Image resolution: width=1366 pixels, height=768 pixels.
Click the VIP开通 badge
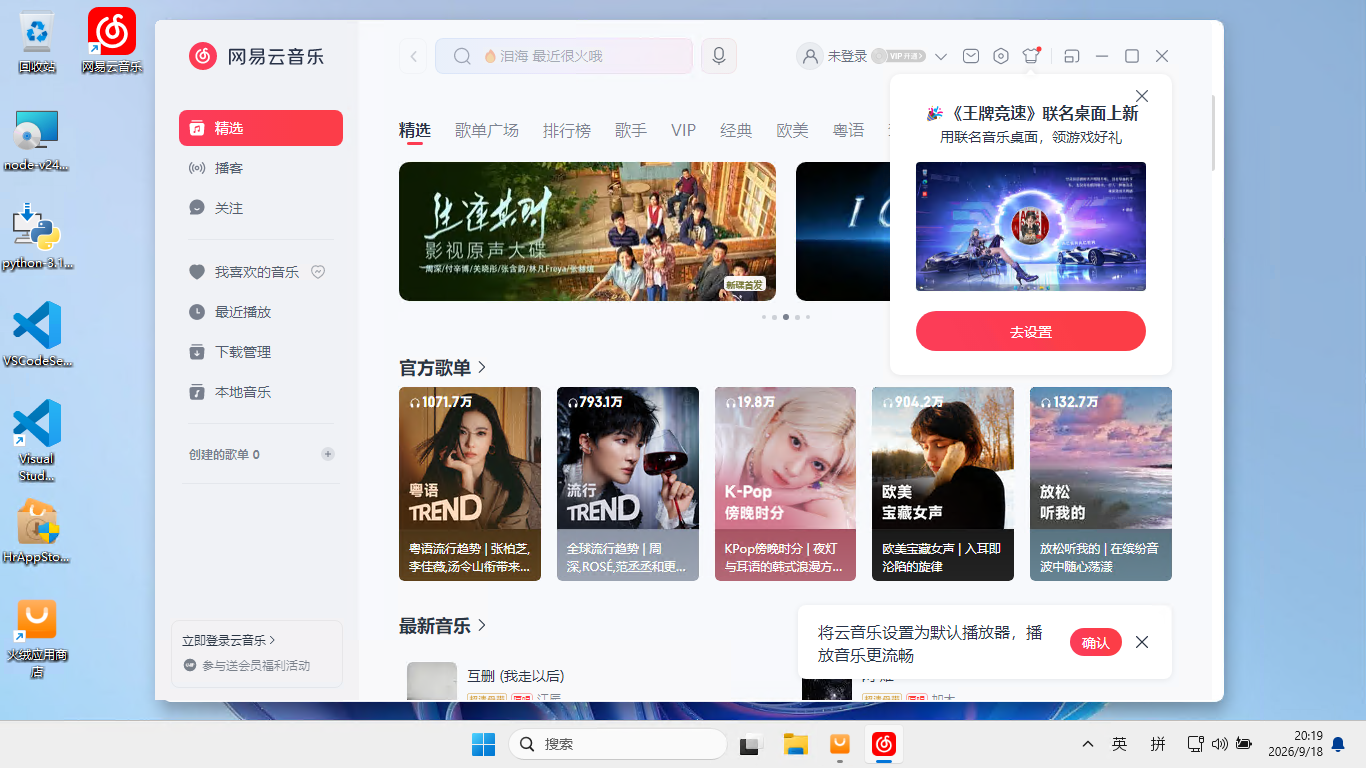pos(898,56)
